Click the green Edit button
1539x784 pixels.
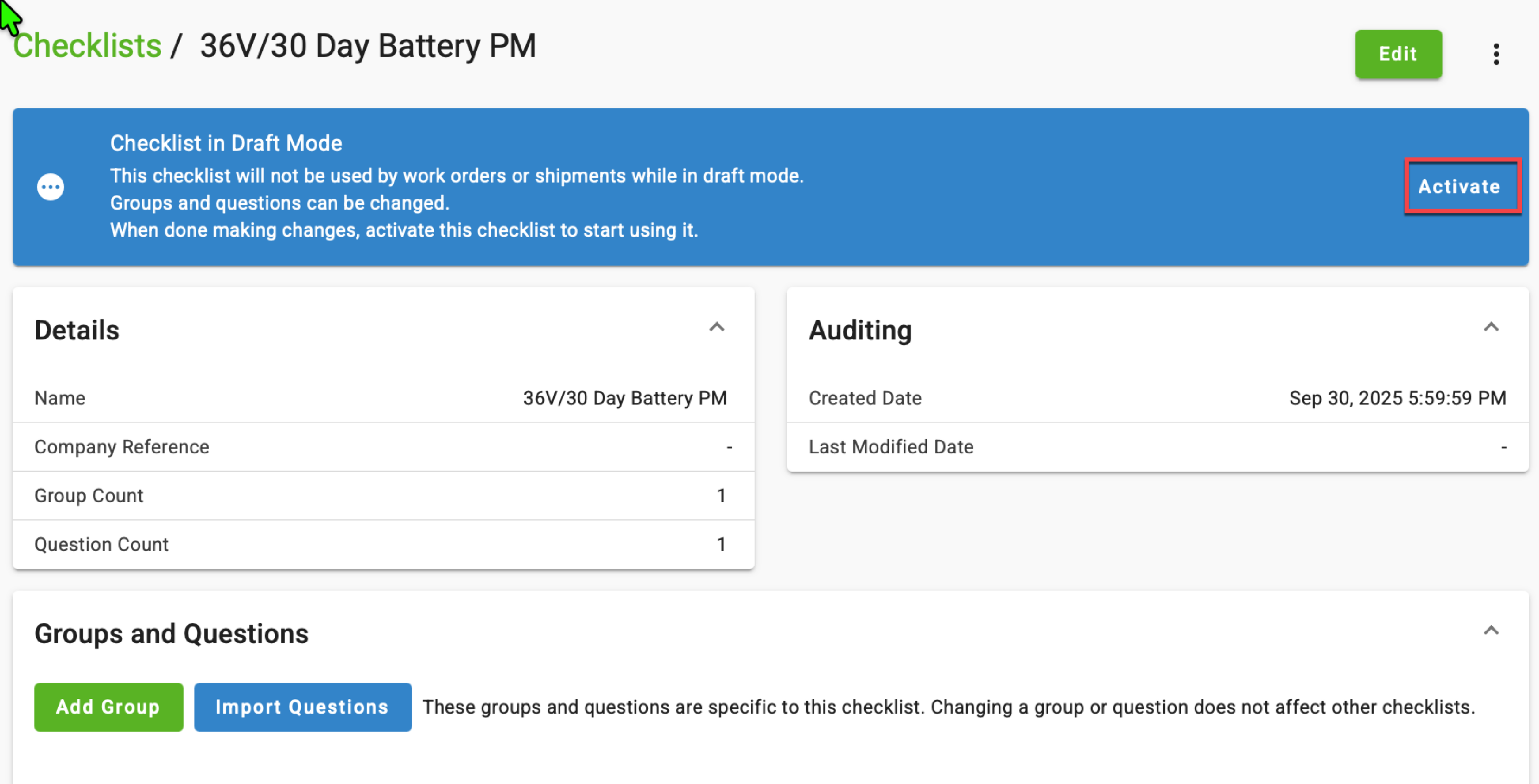(x=1397, y=54)
